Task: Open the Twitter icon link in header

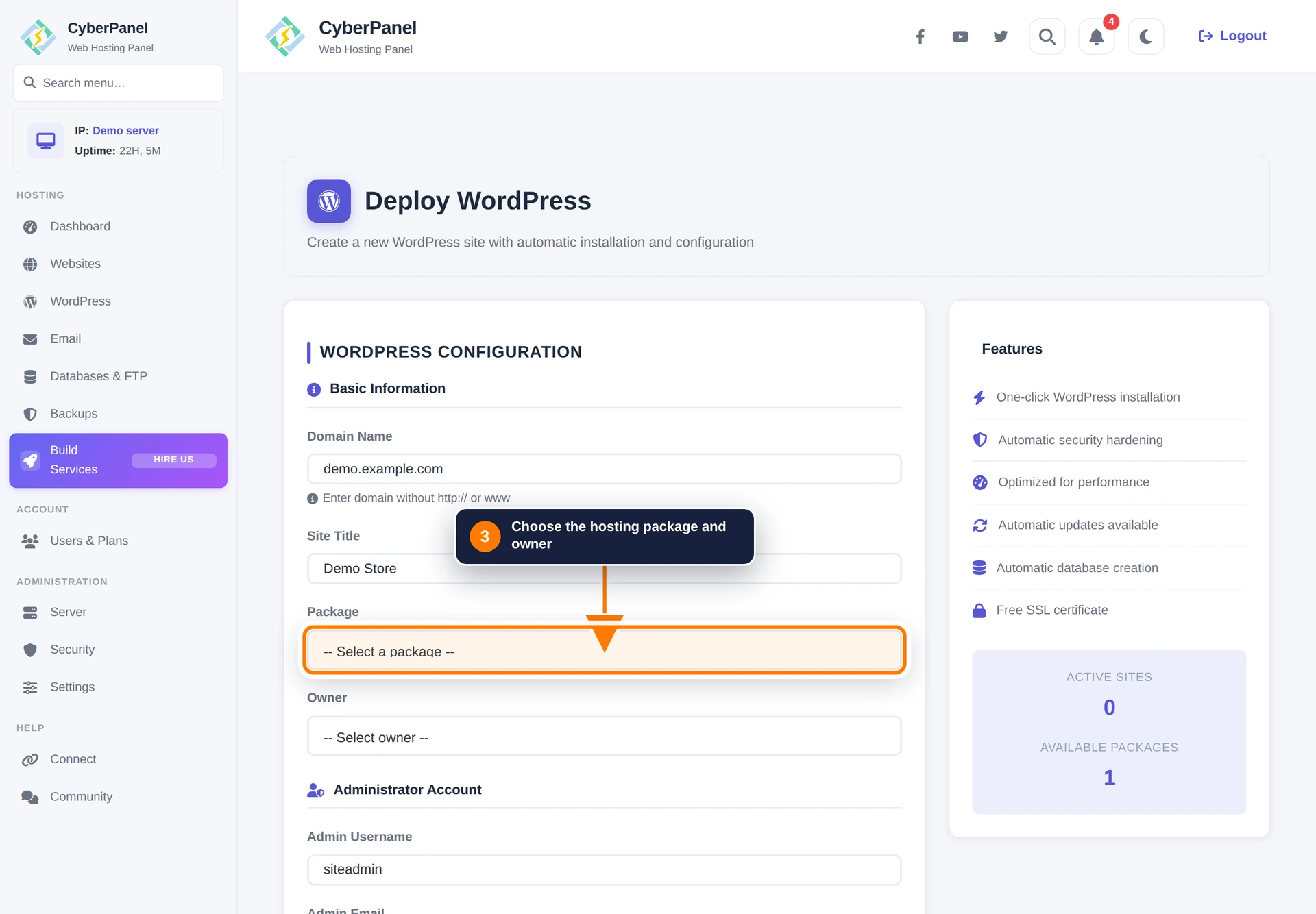Action: click(1001, 36)
